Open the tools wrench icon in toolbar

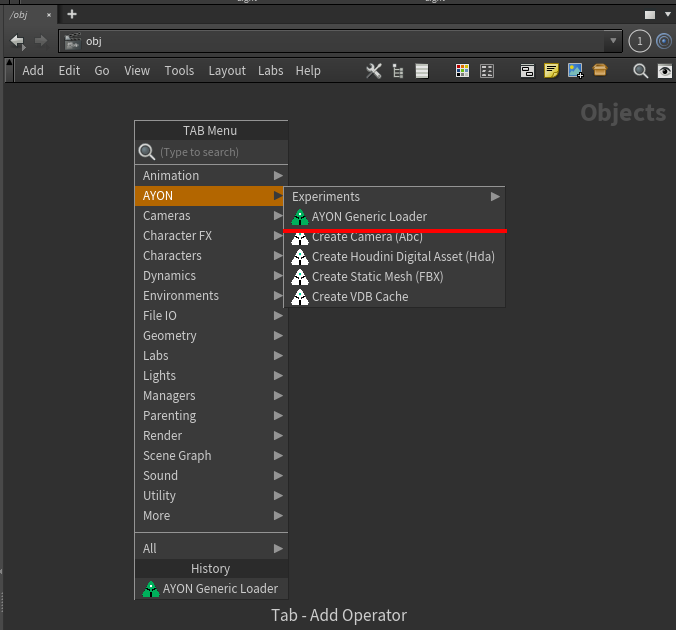(x=374, y=71)
